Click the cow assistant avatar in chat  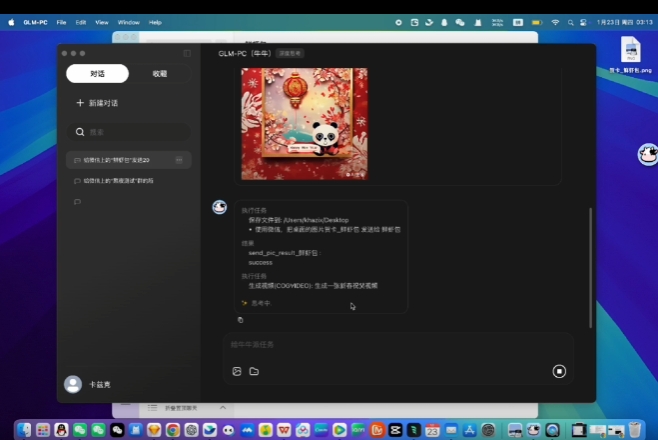click(219, 207)
